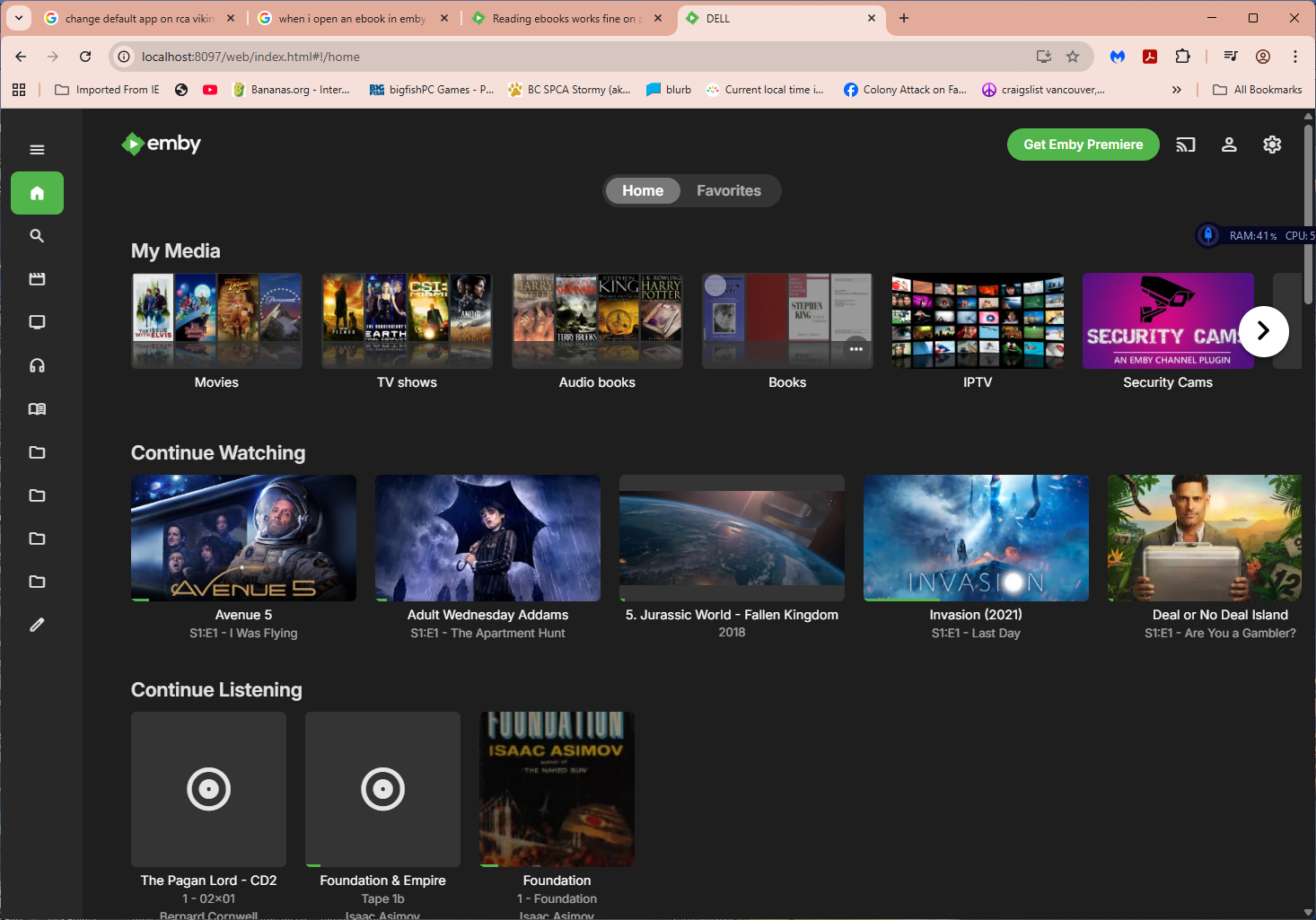This screenshot has height=920, width=1316.
Task: Open Books via the open-book sidebar icon
Action: [x=37, y=408]
